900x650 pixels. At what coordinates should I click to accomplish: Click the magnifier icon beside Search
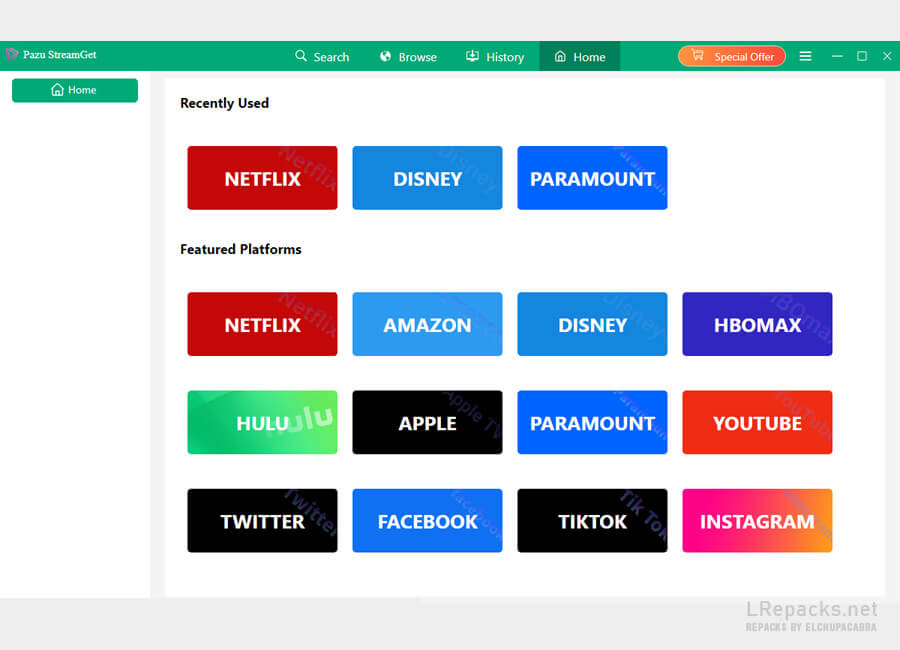point(301,56)
